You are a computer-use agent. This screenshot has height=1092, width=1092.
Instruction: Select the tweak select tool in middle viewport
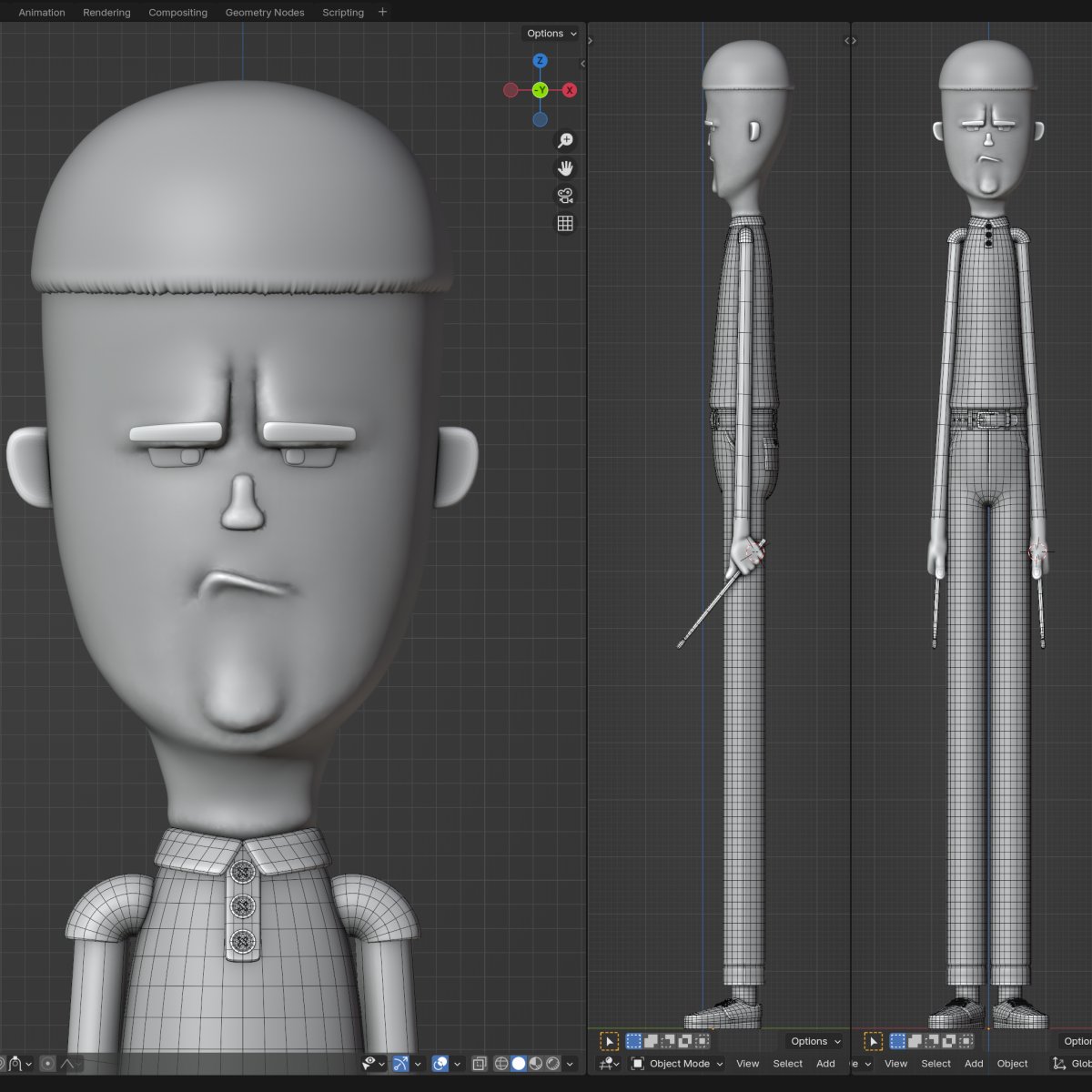coord(610,1041)
